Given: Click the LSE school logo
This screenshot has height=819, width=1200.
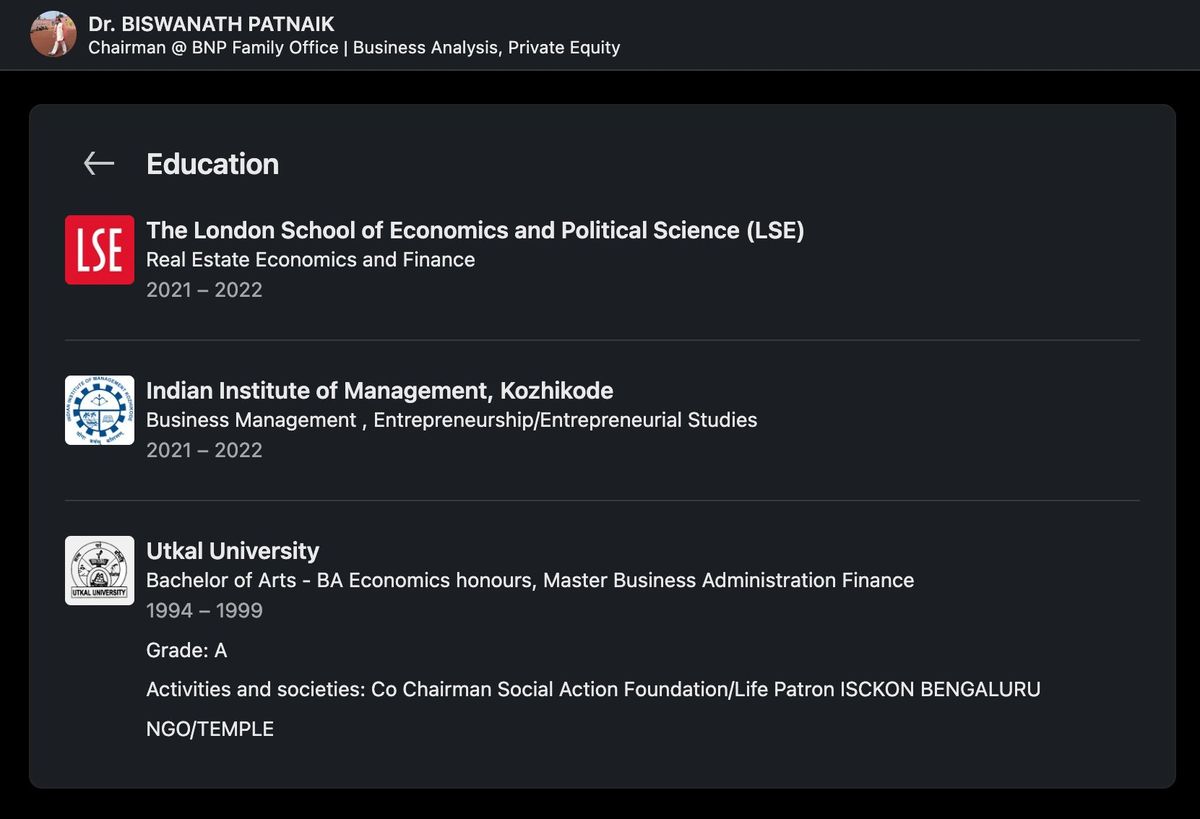Looking at the screenshot, I should click(99, 249).
